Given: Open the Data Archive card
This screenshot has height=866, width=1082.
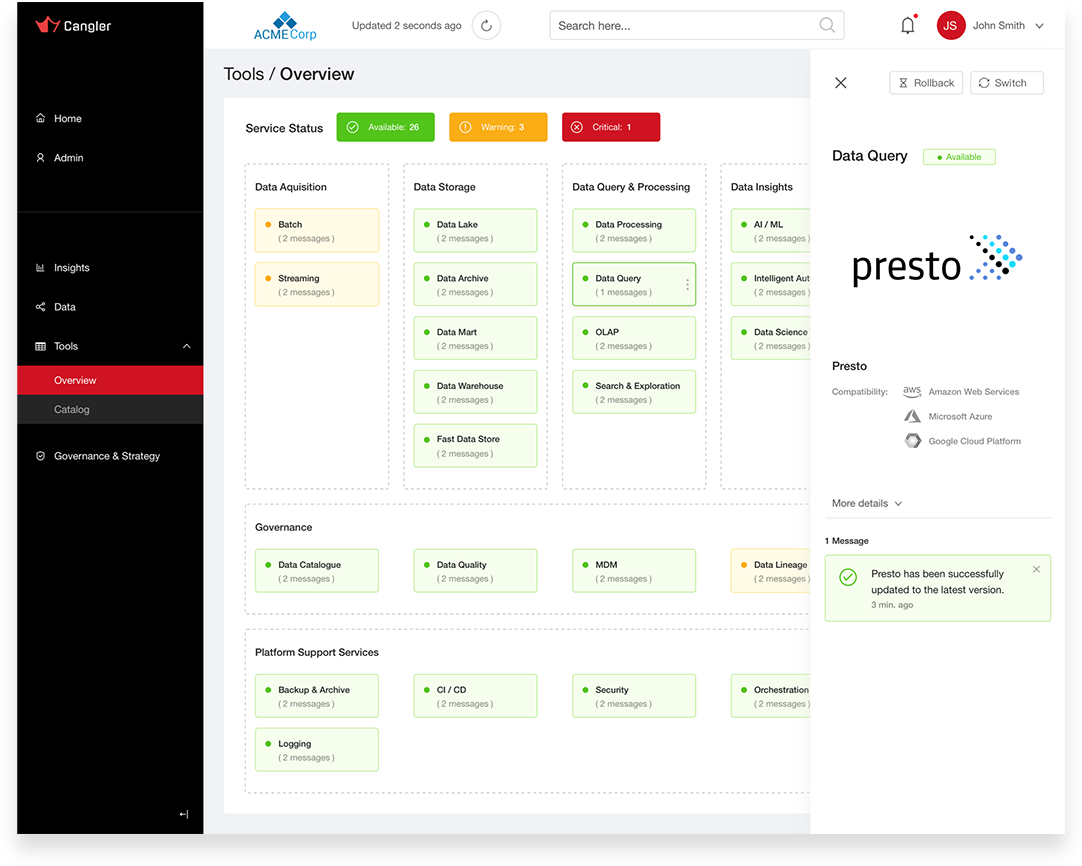Looking at the screenshot, I should click(x=475, y=284).
